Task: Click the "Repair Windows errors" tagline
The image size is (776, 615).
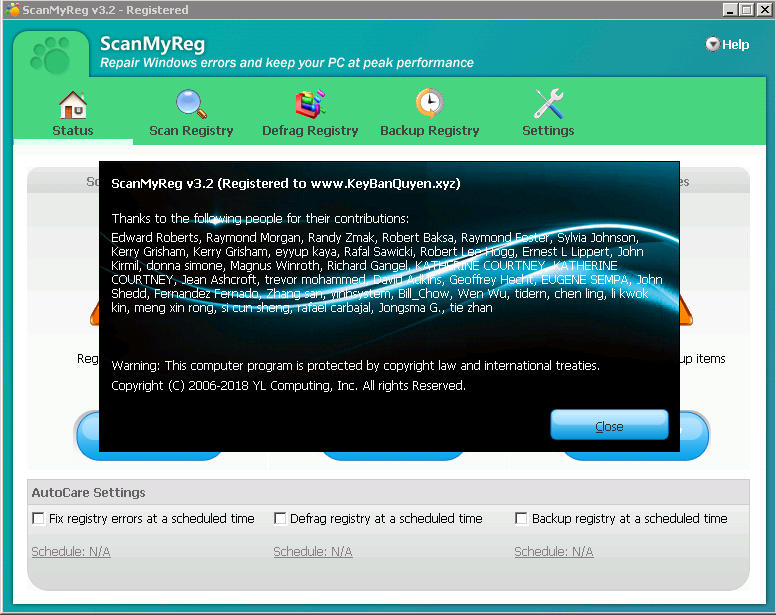Action: pyautogui.click(x=287, y=63)
